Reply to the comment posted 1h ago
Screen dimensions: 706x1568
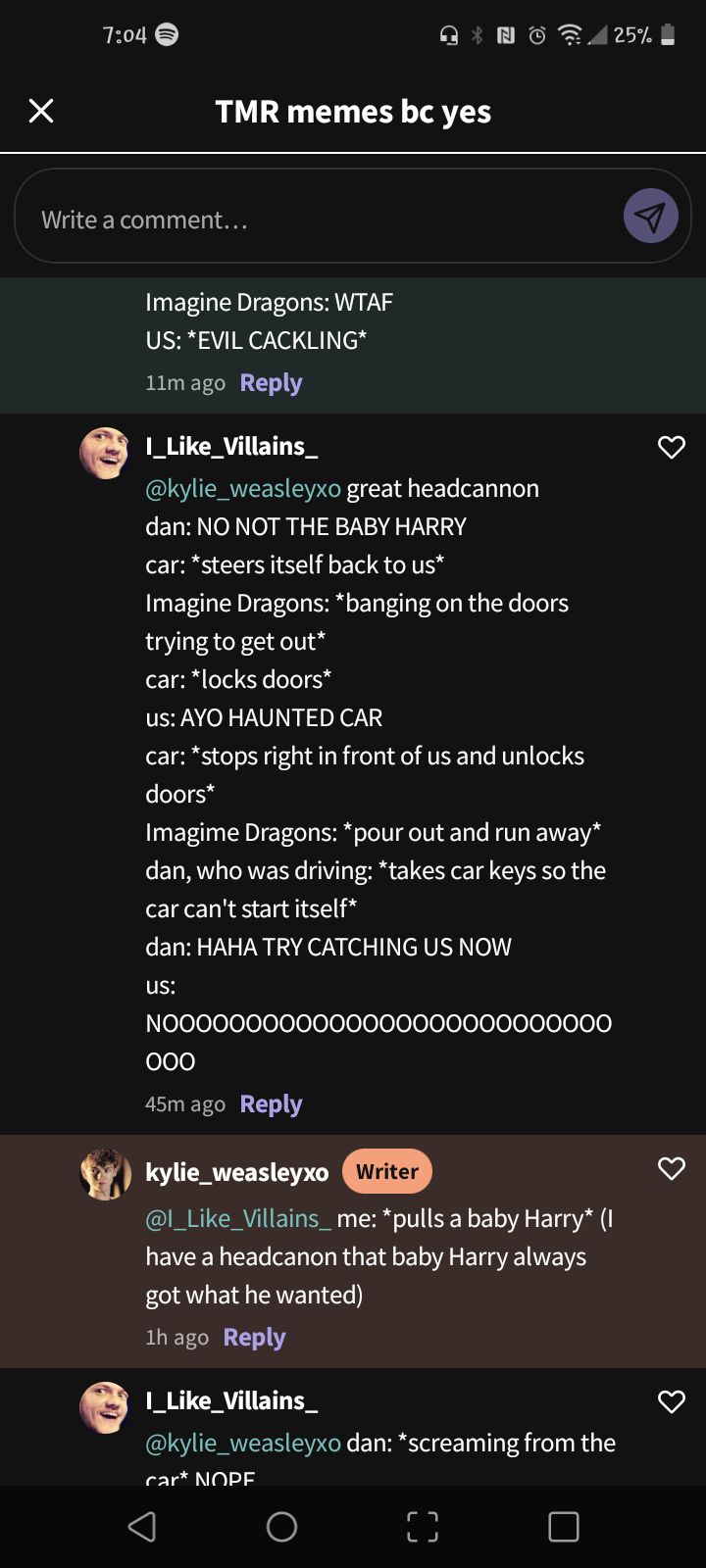(254, 1338)
